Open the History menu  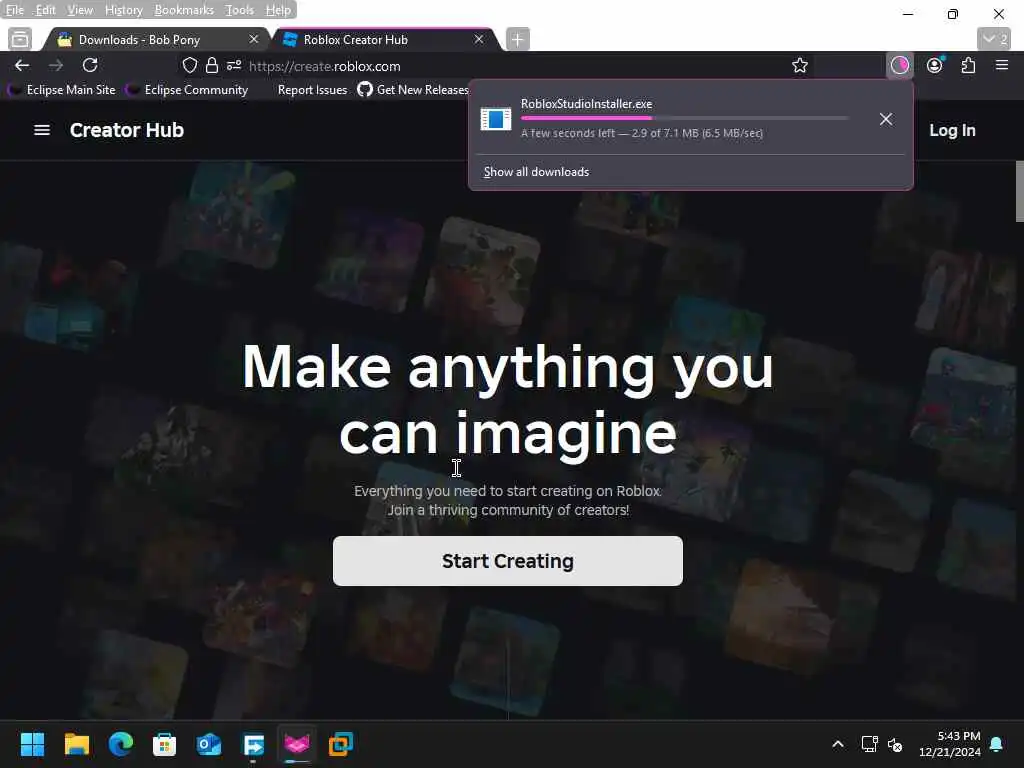coord(123,10)
